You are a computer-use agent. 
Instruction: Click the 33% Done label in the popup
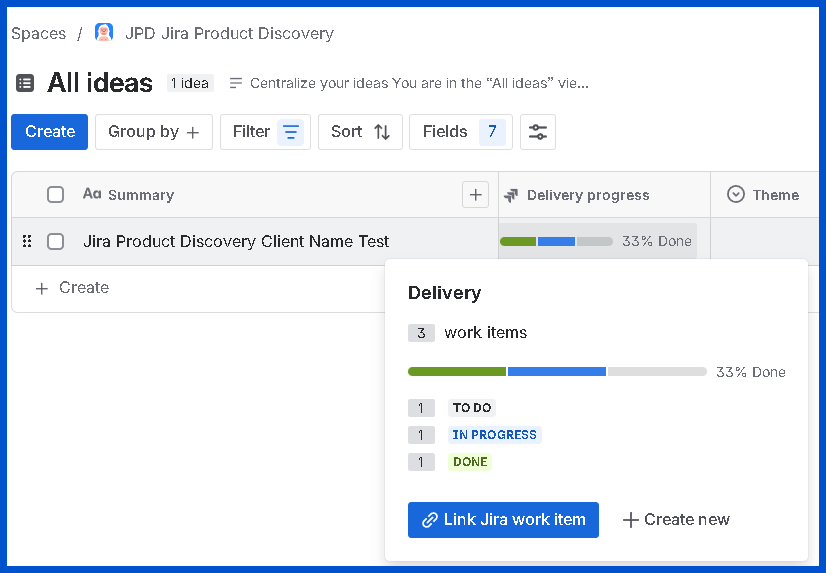coord(751,372)
